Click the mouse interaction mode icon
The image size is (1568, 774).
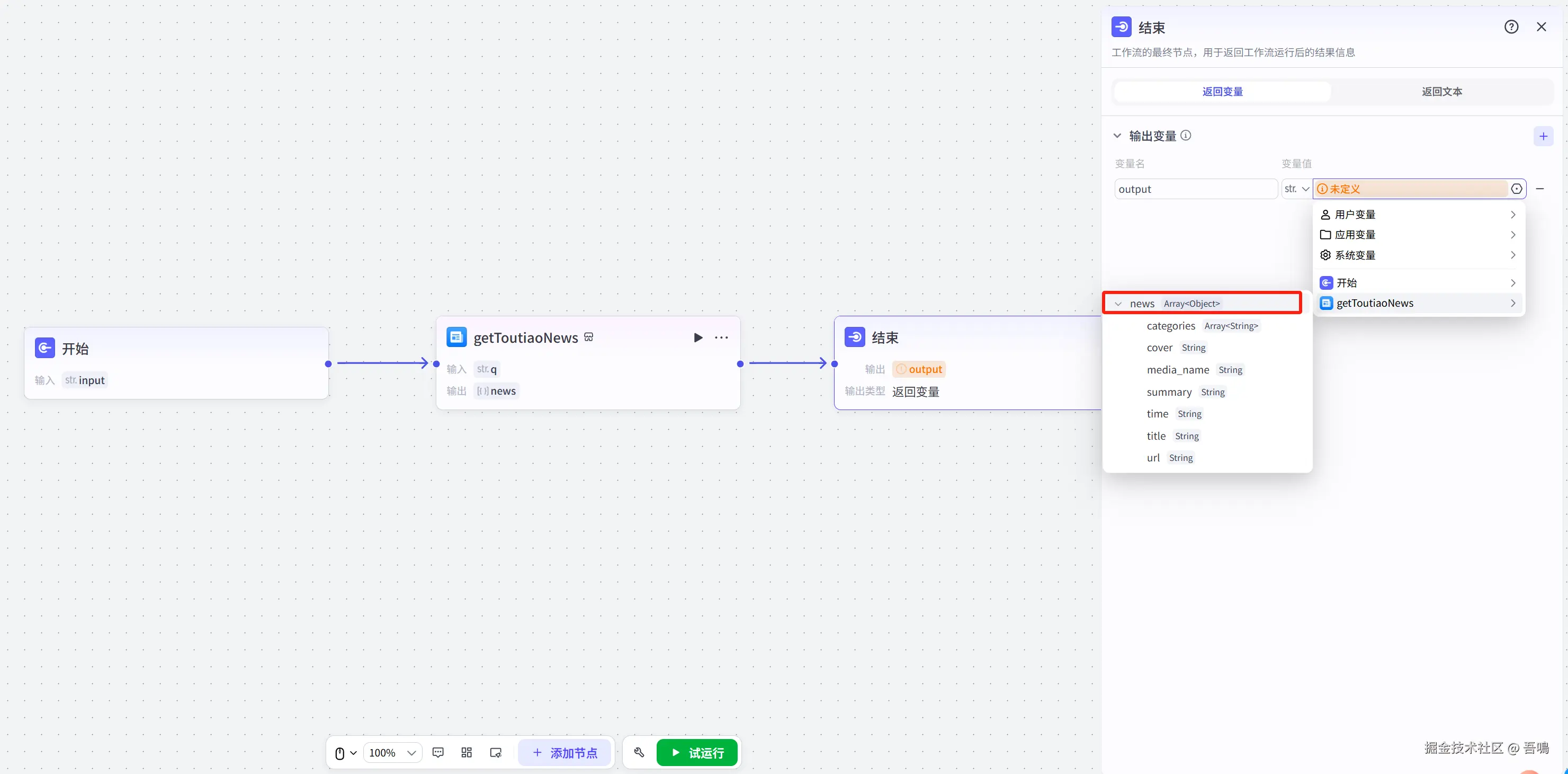(341, 753)
